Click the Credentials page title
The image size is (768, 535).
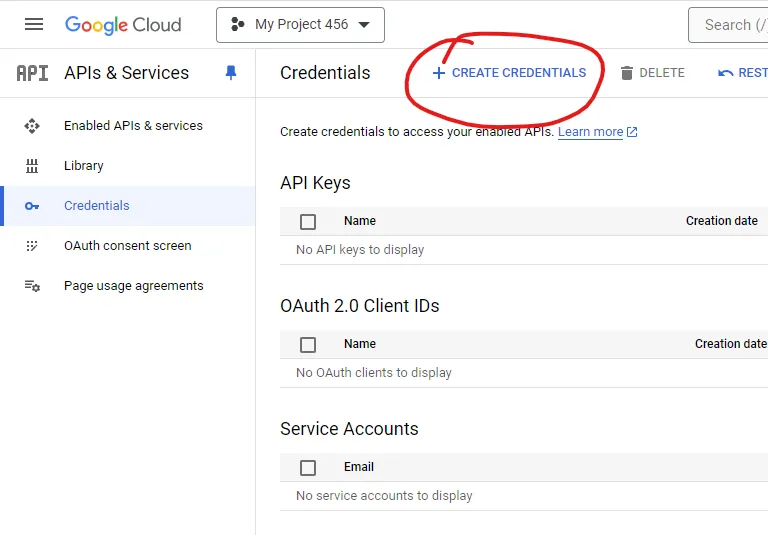click(325, 73)
